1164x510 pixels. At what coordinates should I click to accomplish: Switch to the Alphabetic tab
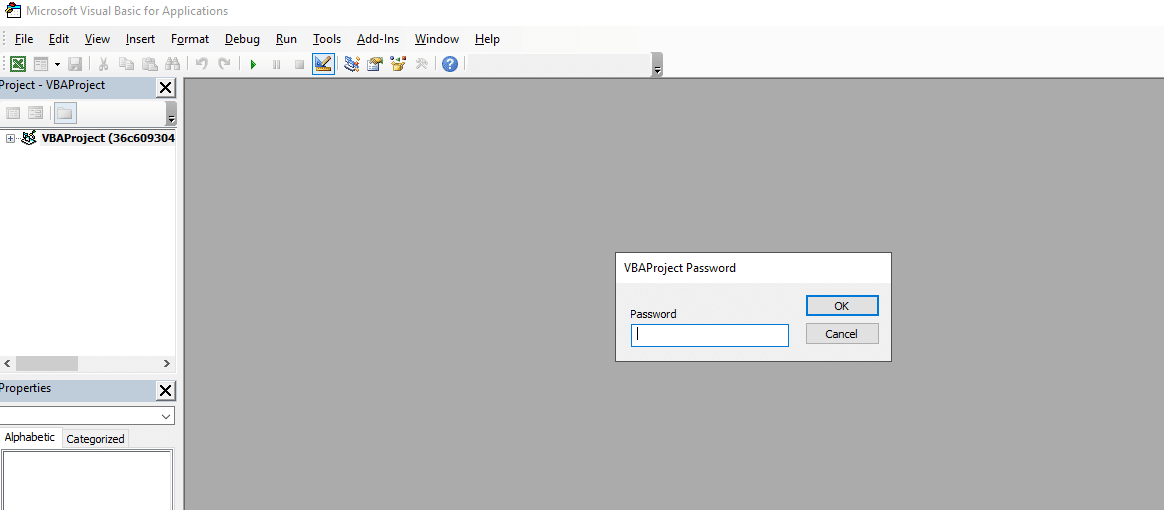[30, 437]
